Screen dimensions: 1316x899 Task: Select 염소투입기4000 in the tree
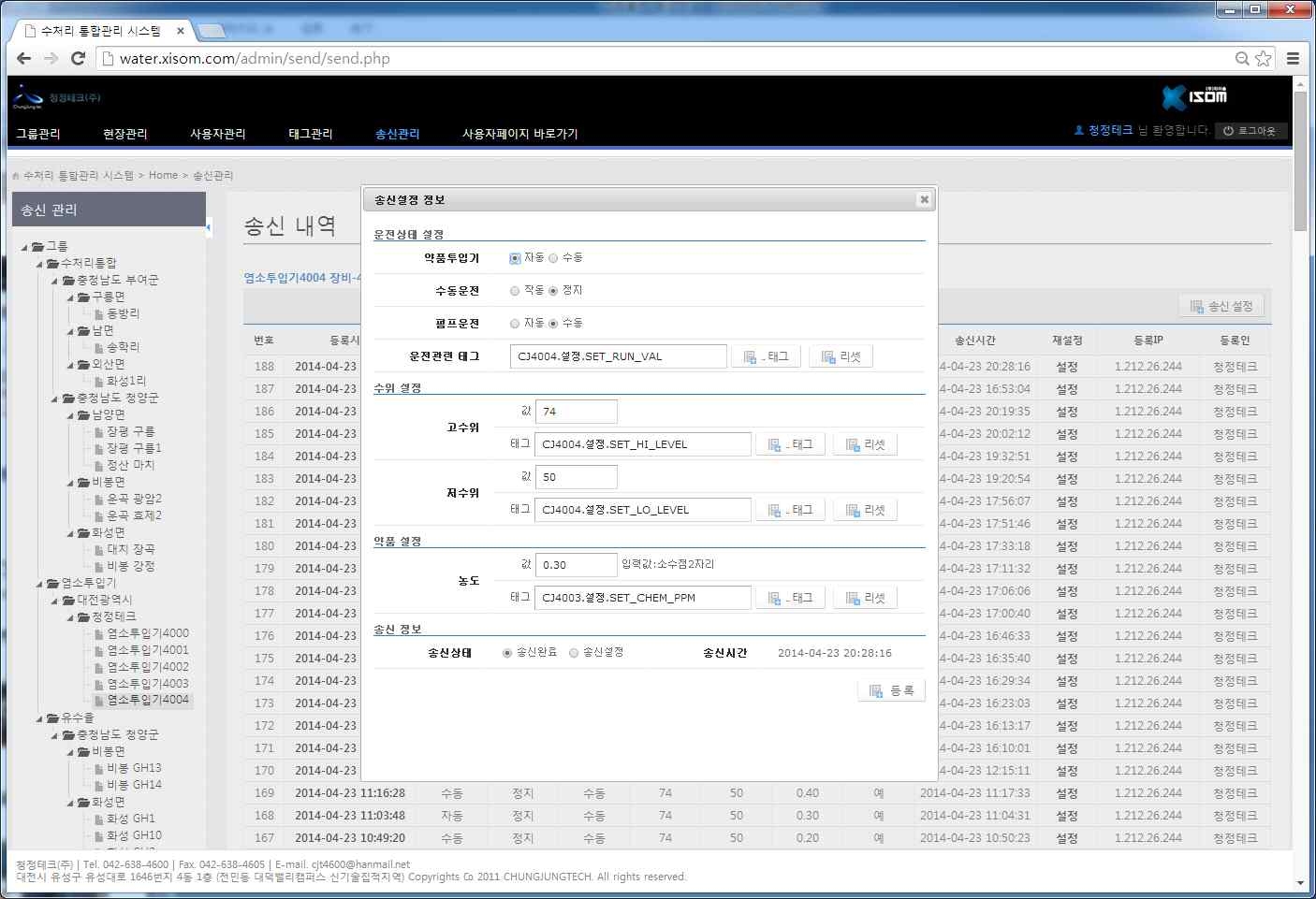pos(148,633)
